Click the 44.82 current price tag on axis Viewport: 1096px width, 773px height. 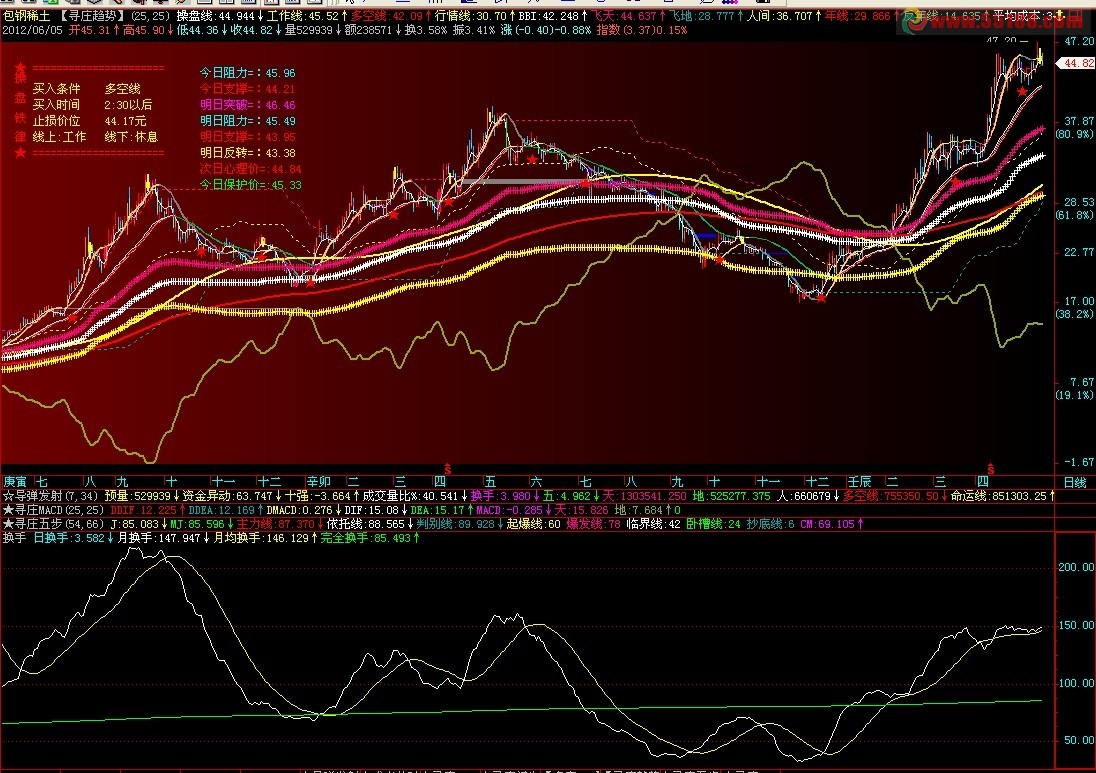coord(1077,63)
